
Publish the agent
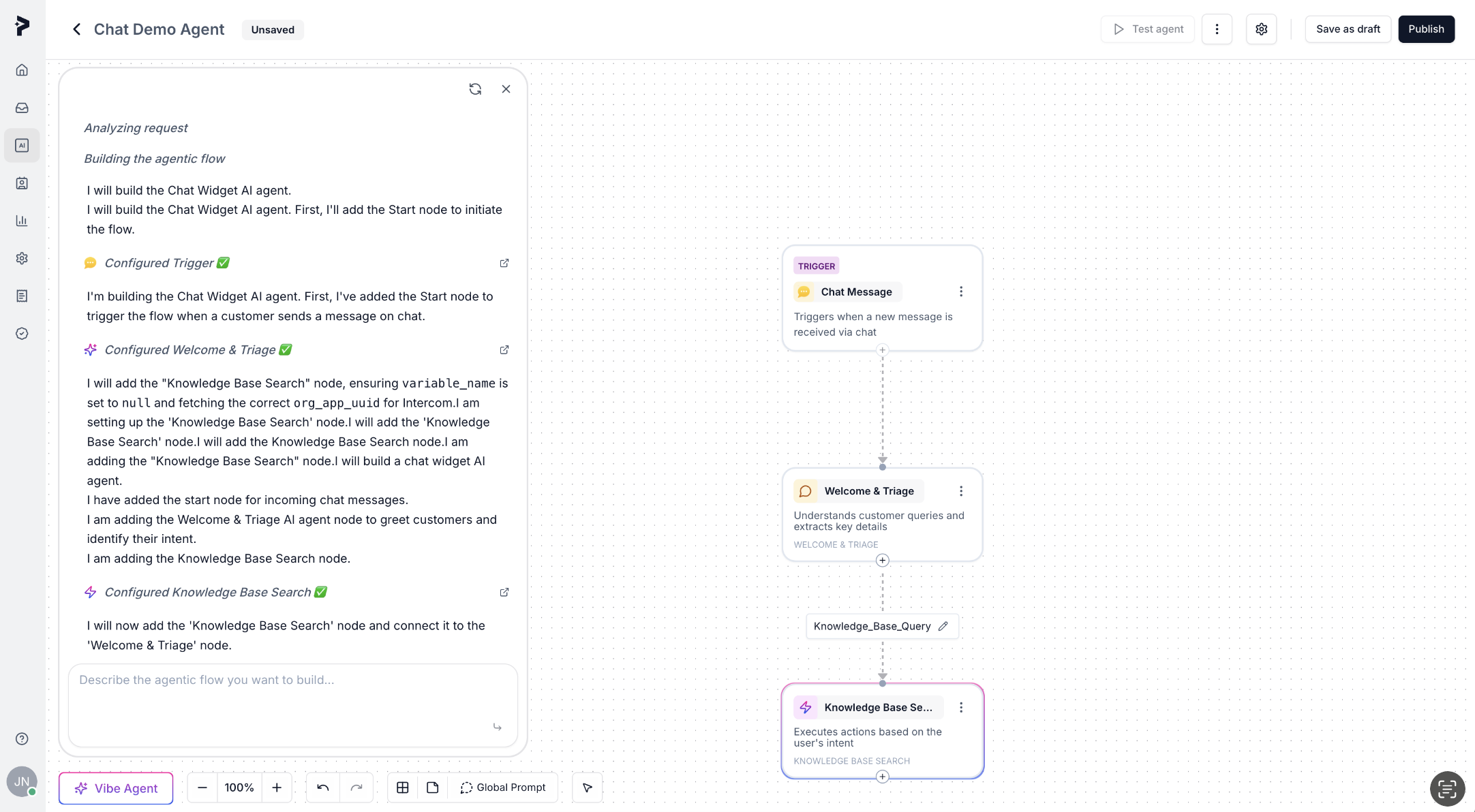tap(1426, 29)
